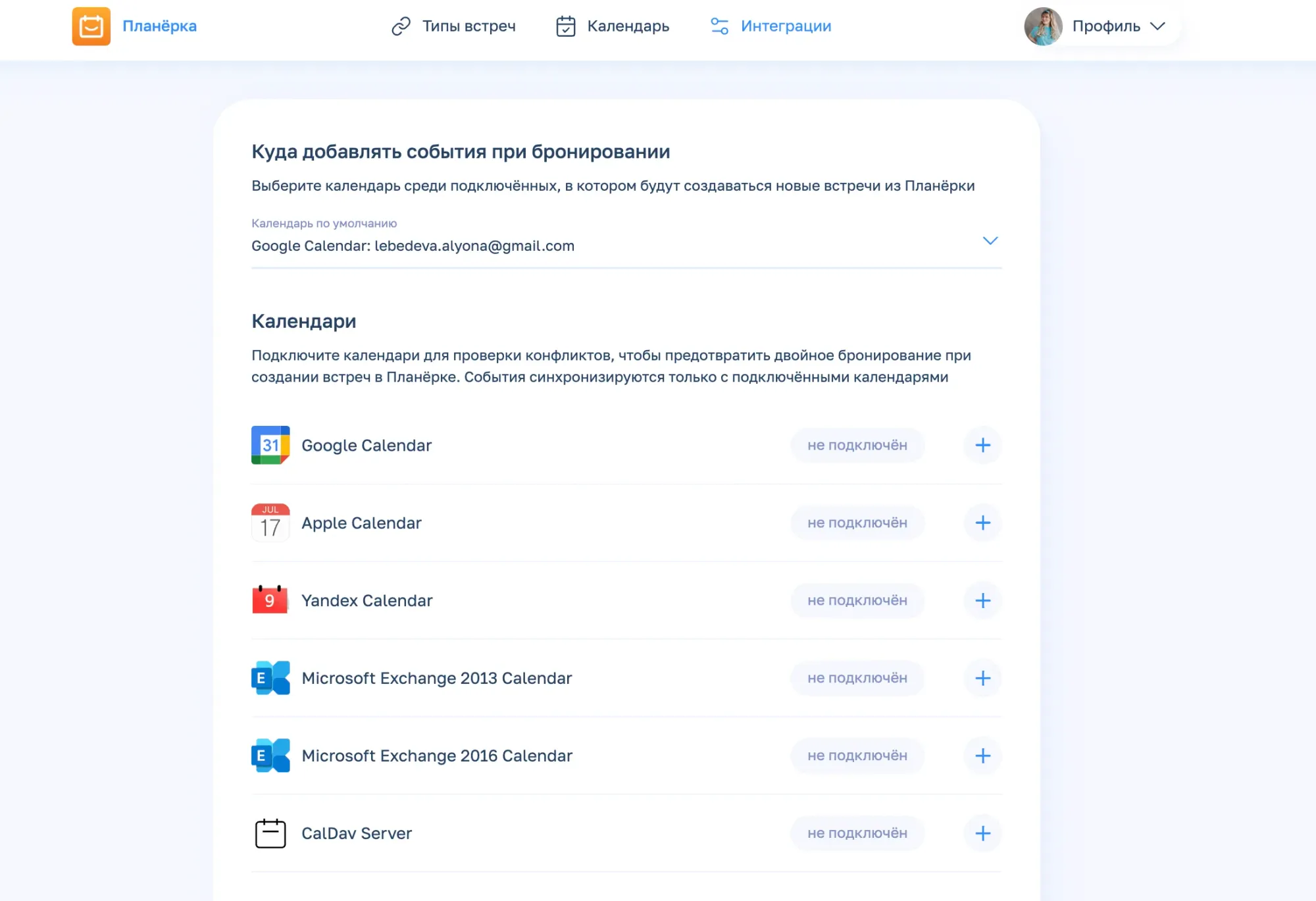This screenshot has width=1316, height=901.
Task: Click the sliders icon beside Интеграции
Action: pyautogui.click(x=719, y=26)
